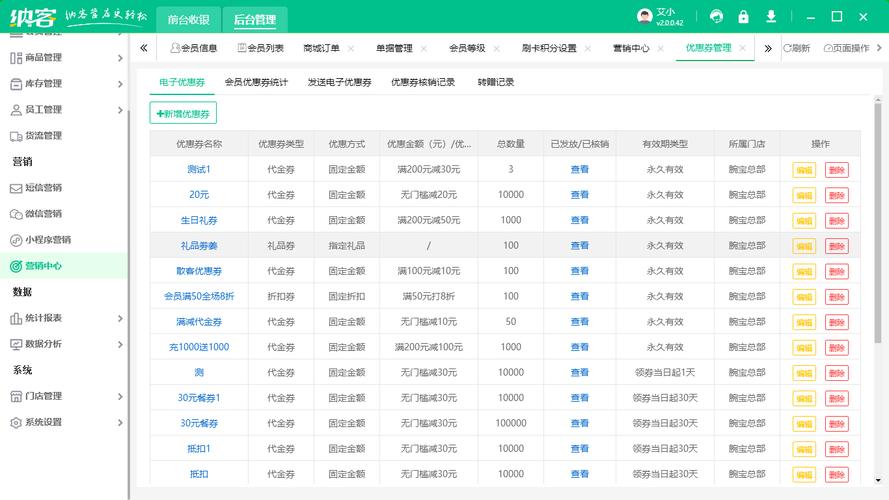Click the customer service headset icon
Image resolution: width=889 pixels, height=500 pixels.
point(716,17)
